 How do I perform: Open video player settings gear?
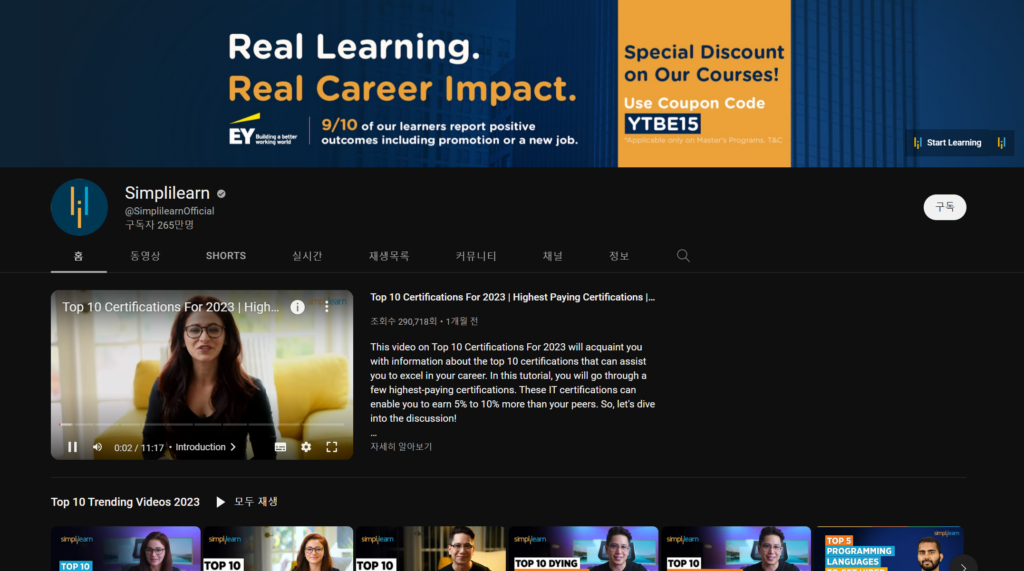(306, 447)
